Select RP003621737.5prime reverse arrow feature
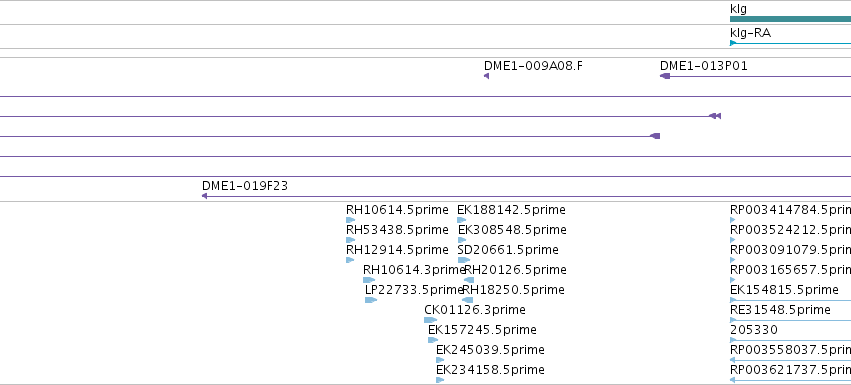This screenshot has width=851, height=385. point(790,380)
